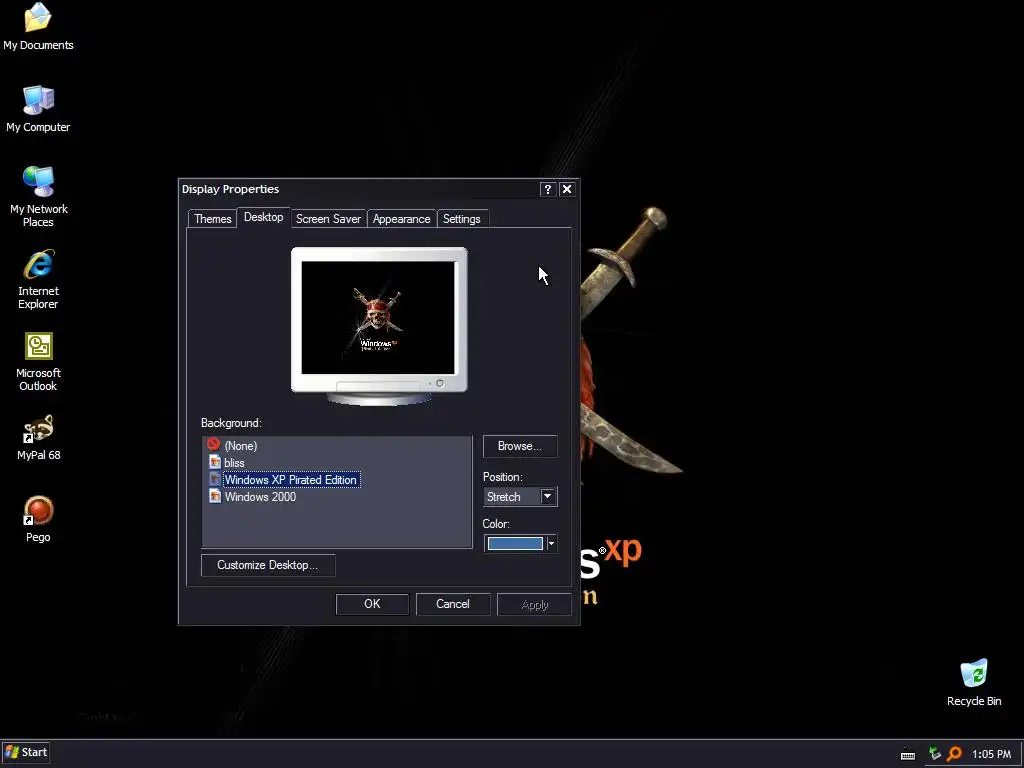The image size is (1024, 768).
Task: Switch to the Themes tab
Action: pyautogui.click(x=212, y=219)
